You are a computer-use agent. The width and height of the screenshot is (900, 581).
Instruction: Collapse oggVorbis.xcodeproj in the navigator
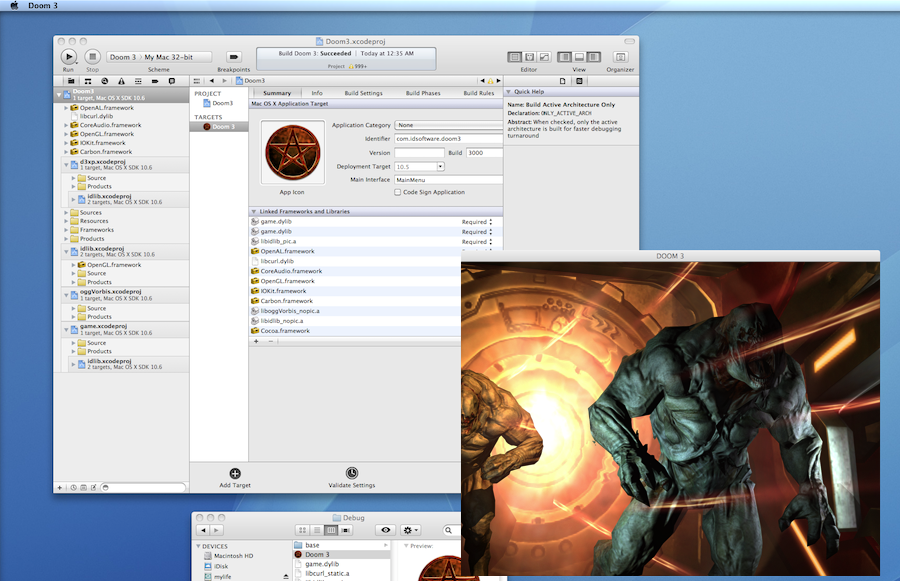click(66, 295)
